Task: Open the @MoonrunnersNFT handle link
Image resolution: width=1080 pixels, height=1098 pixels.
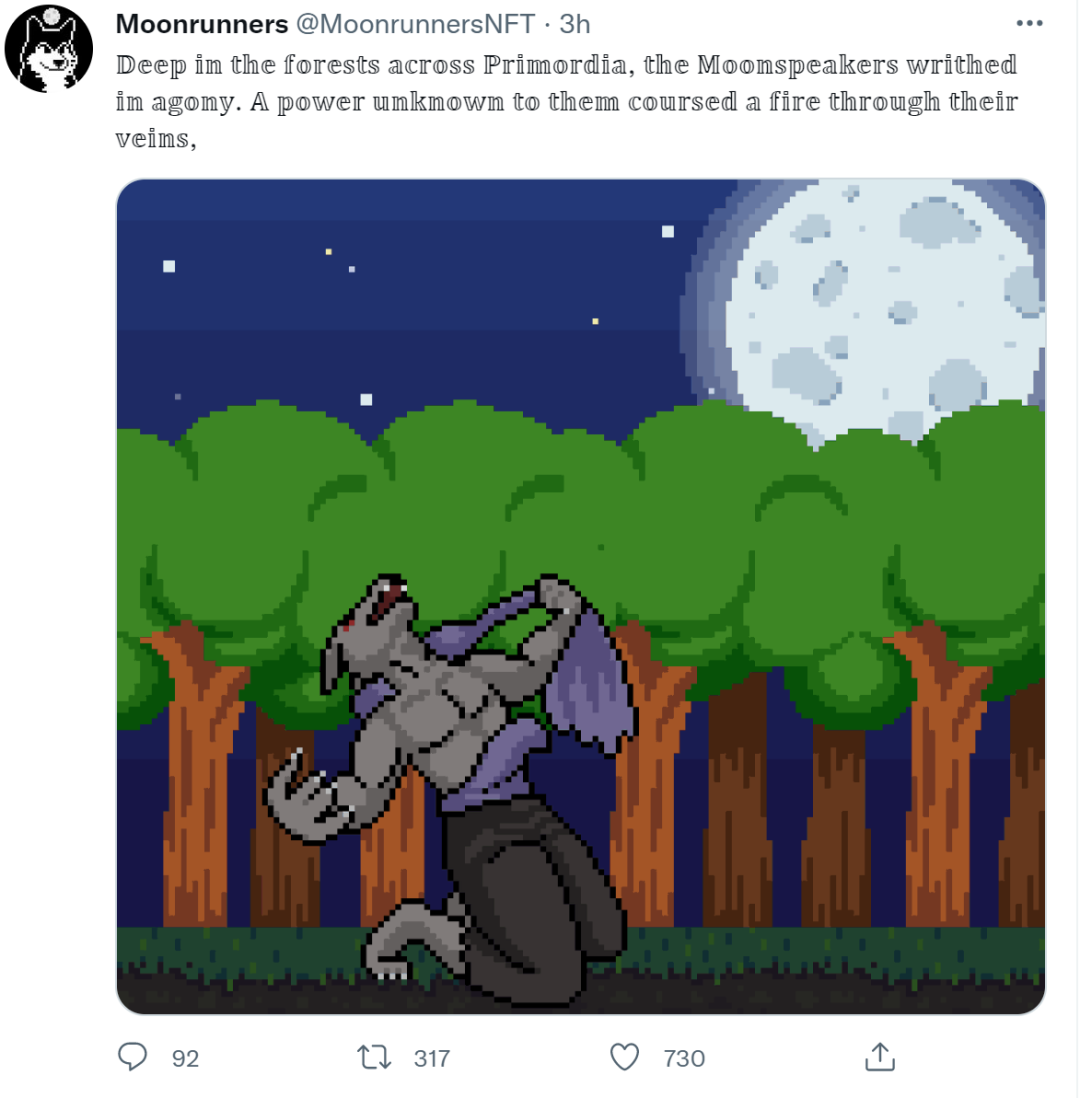Action: tap(415, 24)
